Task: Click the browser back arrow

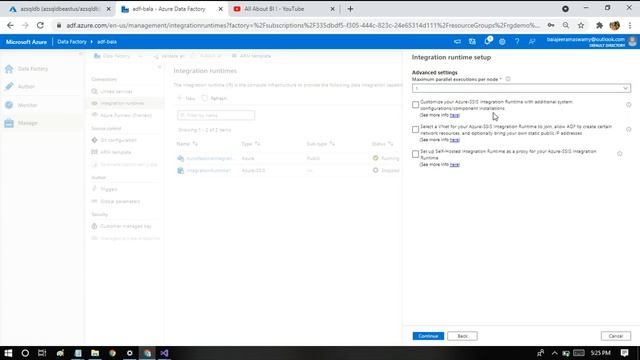Action: [x=10, y=25]
